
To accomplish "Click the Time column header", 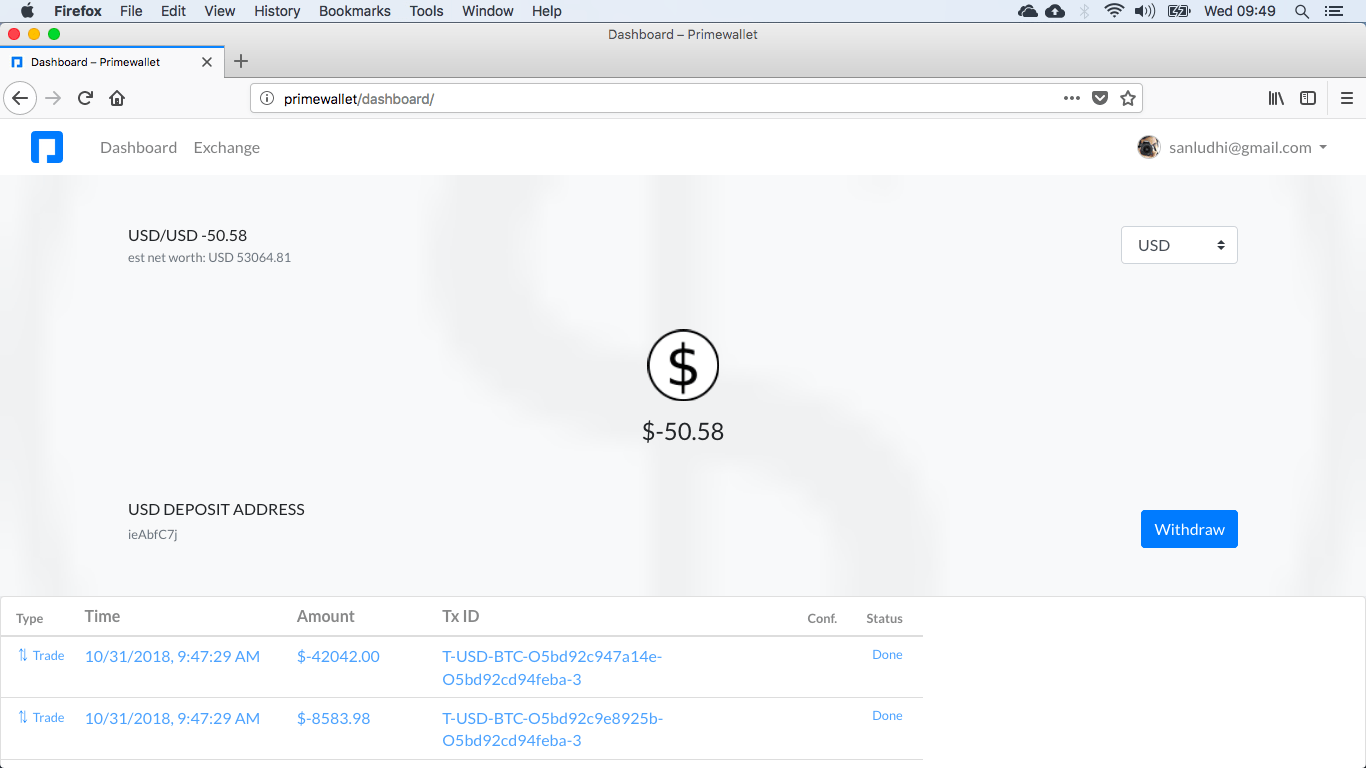I will coord(102,616).
